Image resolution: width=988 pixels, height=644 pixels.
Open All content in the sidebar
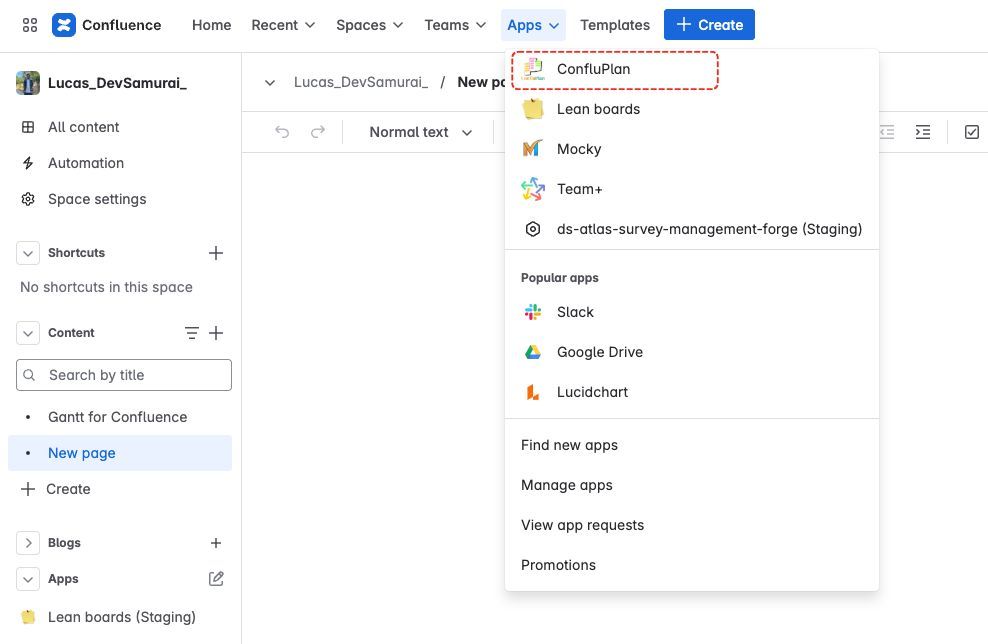[120, 127]
